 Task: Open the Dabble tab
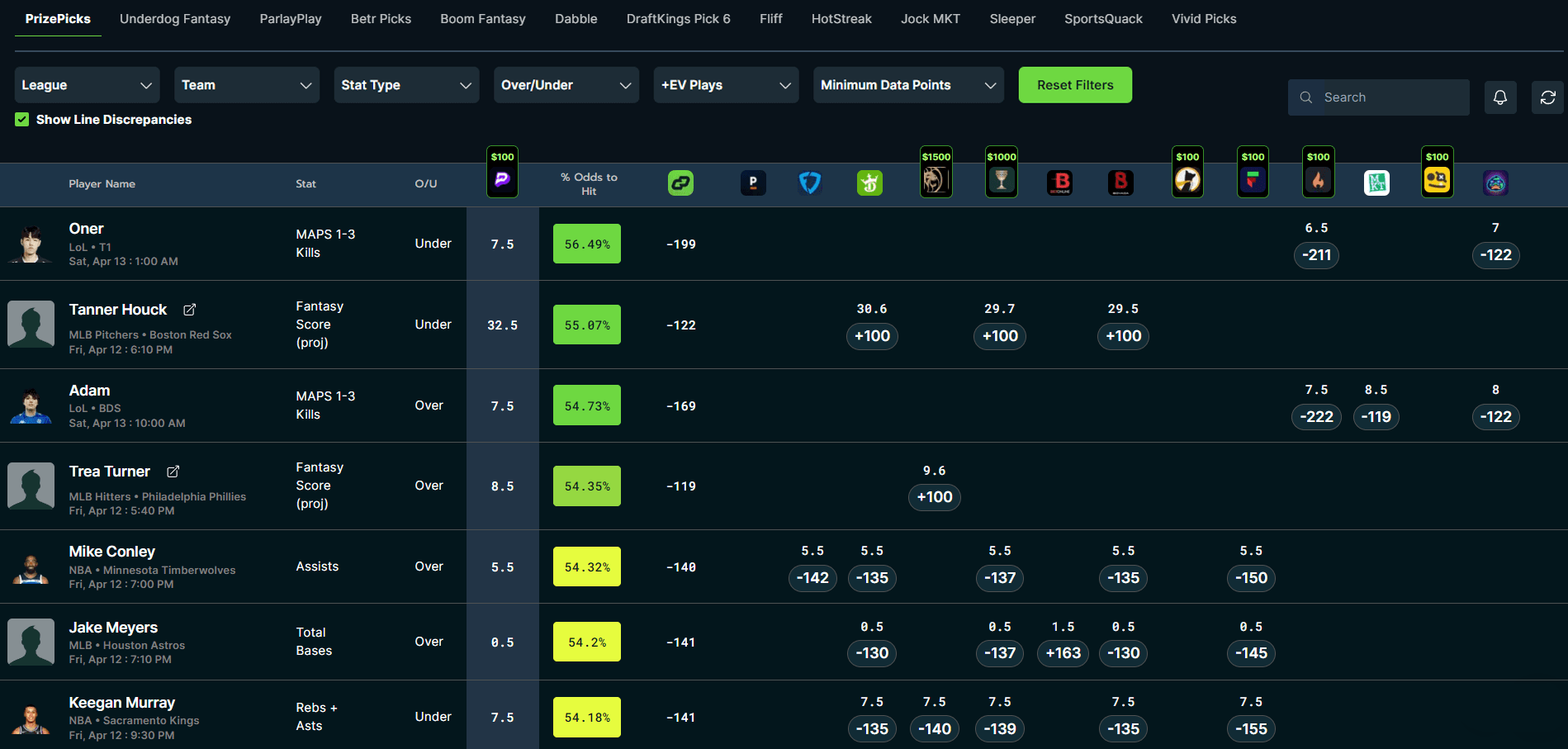point(576,19)
